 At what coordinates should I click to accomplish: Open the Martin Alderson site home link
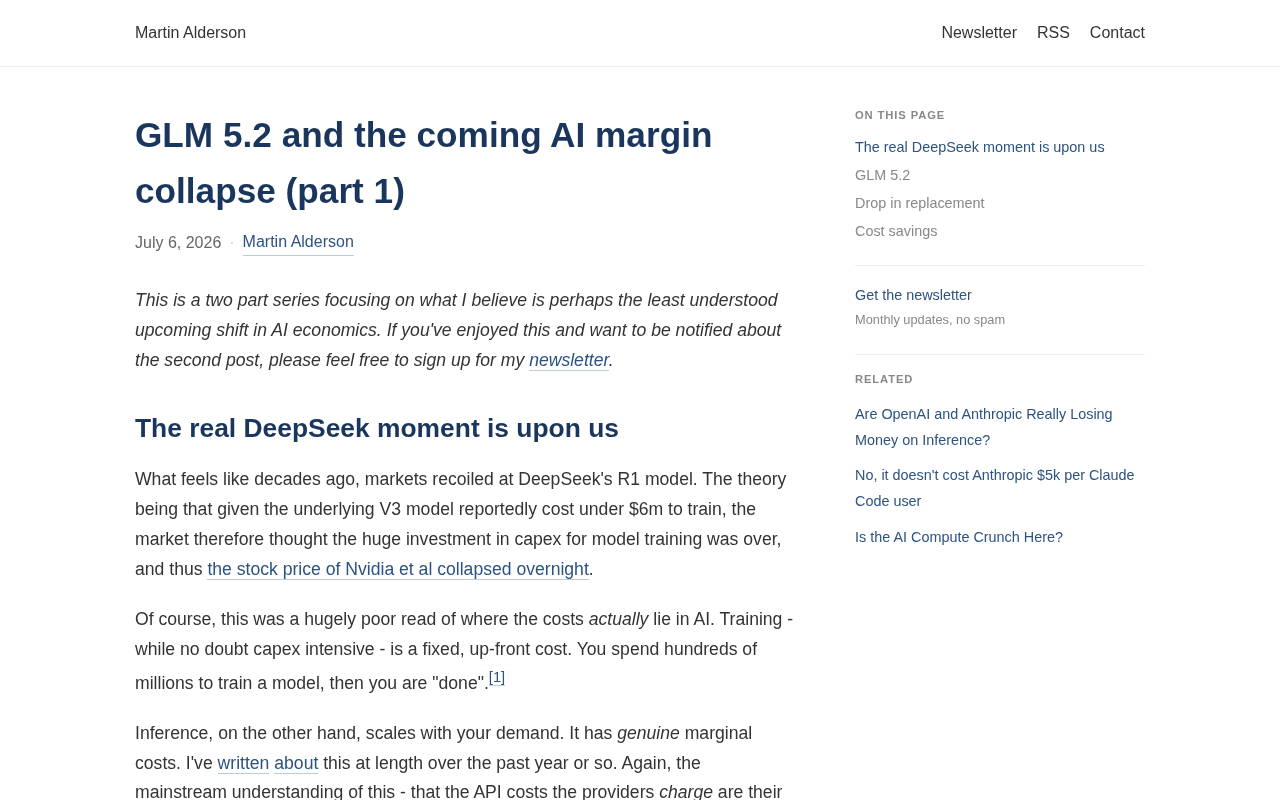pyautogui.click(x=190, y=33)
